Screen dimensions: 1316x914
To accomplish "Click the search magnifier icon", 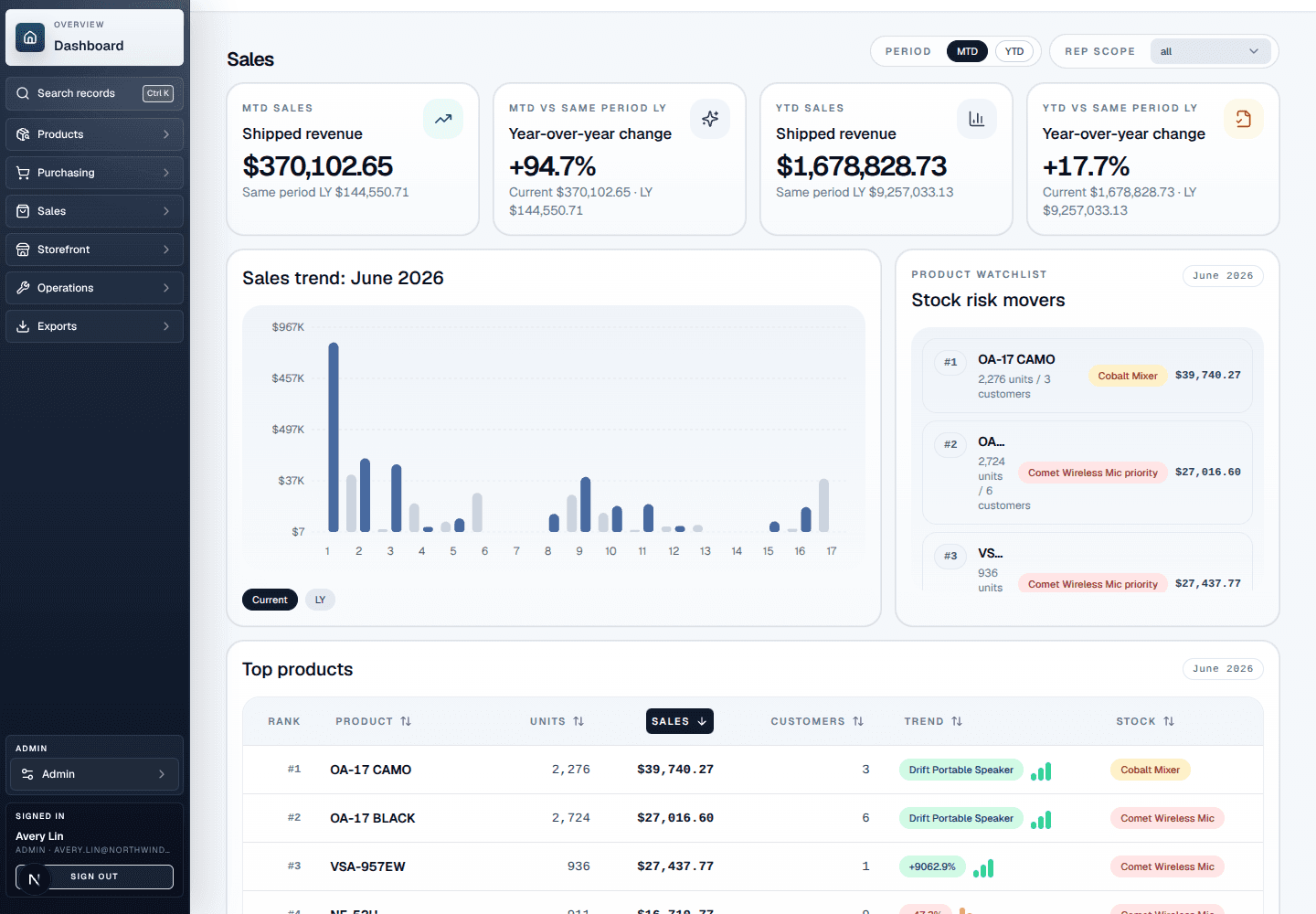I will [x=23, y=93].
